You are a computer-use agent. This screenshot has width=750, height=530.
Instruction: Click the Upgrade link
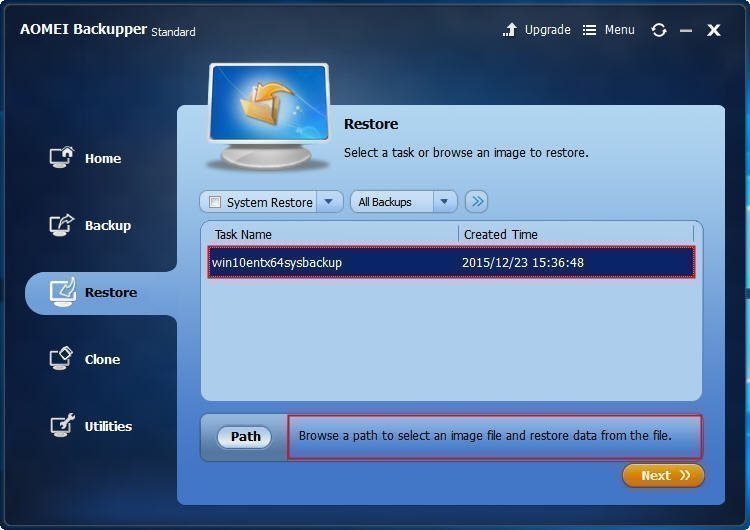click(547, 30)
